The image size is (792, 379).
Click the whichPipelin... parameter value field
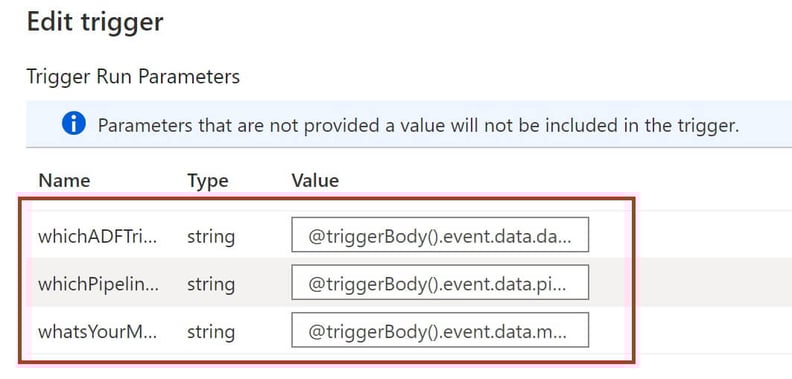click(x=440, y=282)
